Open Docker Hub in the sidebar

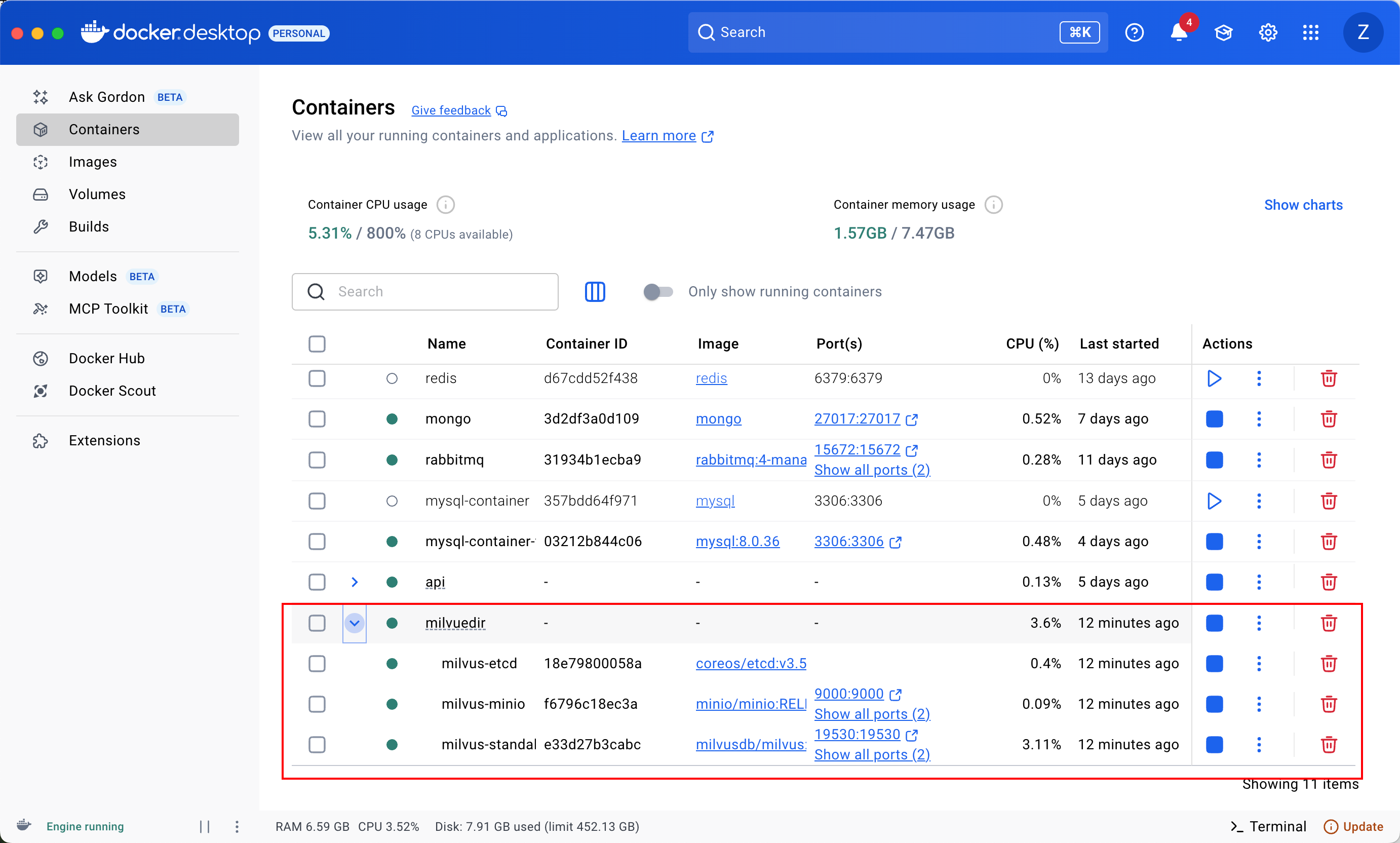127,359
